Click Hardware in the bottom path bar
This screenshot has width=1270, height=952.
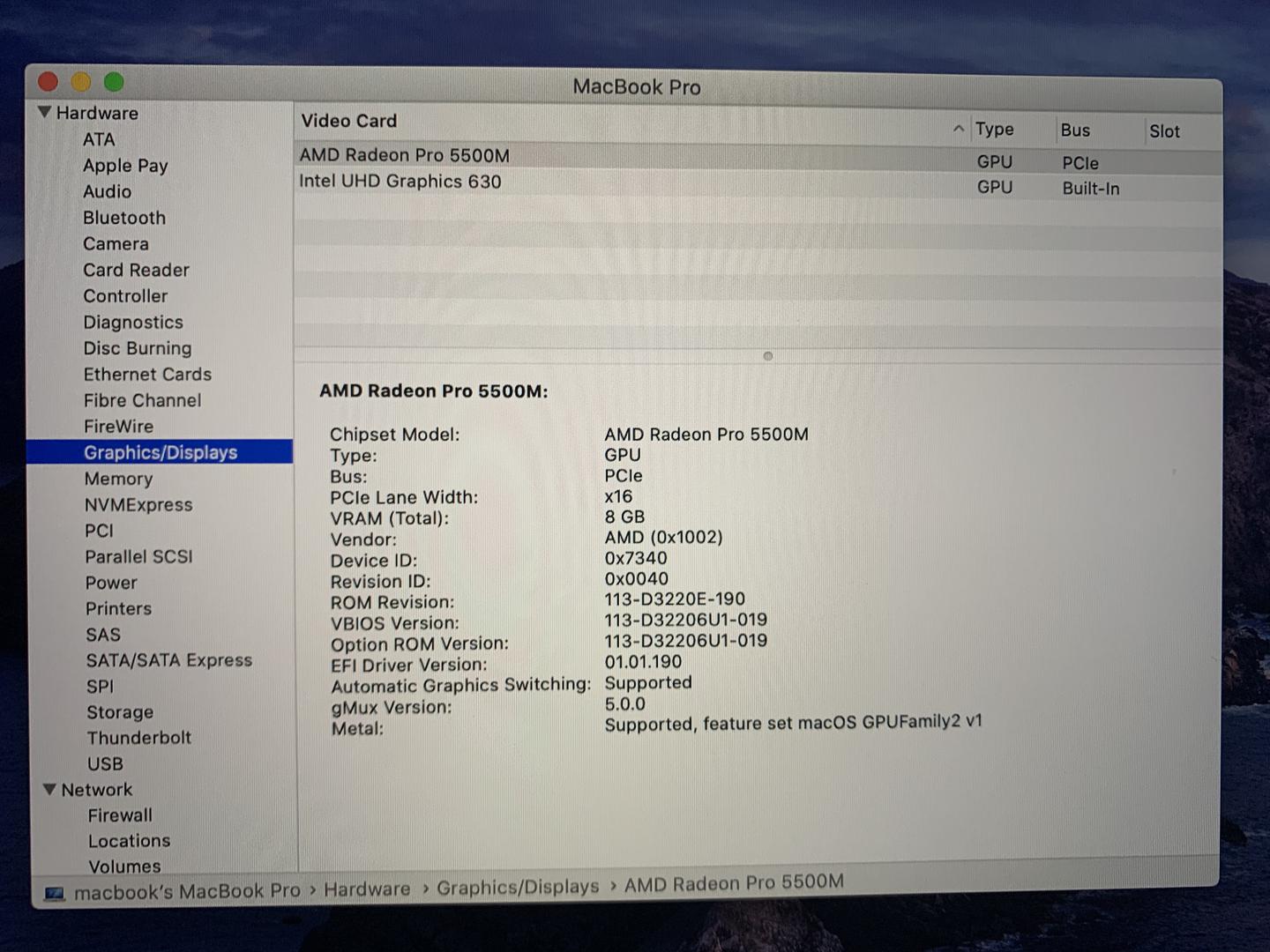[x=367, y=889]
